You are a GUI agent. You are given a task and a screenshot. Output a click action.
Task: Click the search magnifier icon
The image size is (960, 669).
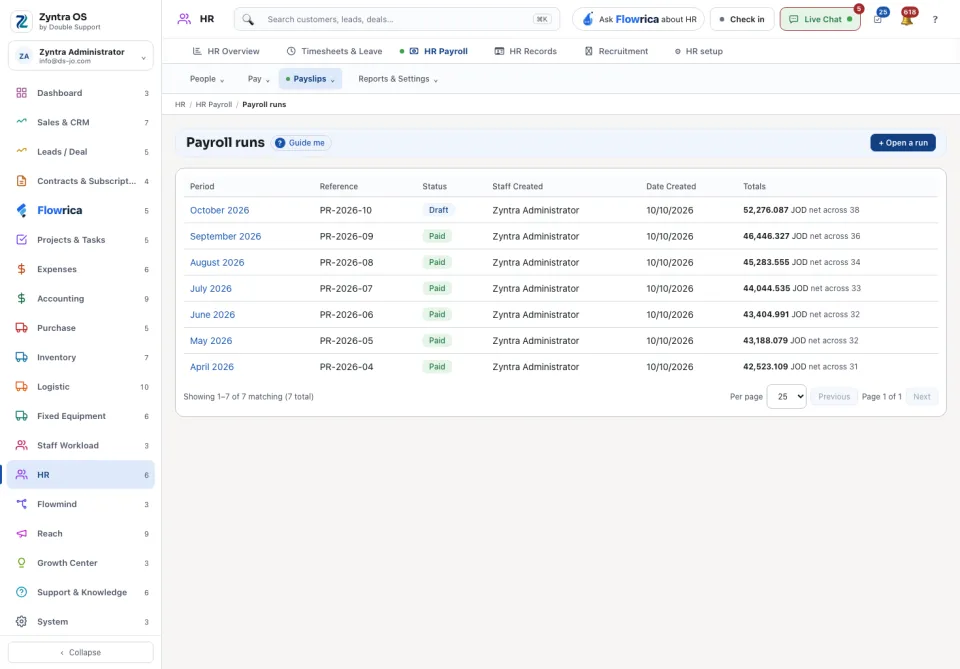click(247, 20)
